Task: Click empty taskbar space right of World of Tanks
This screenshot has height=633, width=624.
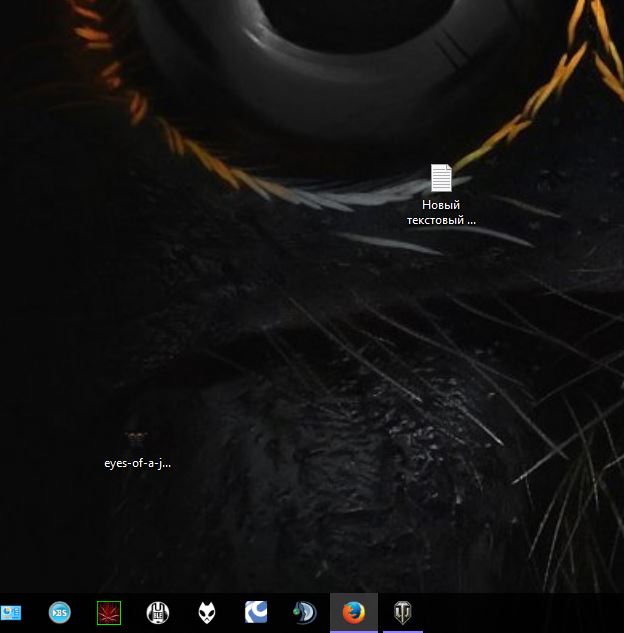Action: (520, 612)
